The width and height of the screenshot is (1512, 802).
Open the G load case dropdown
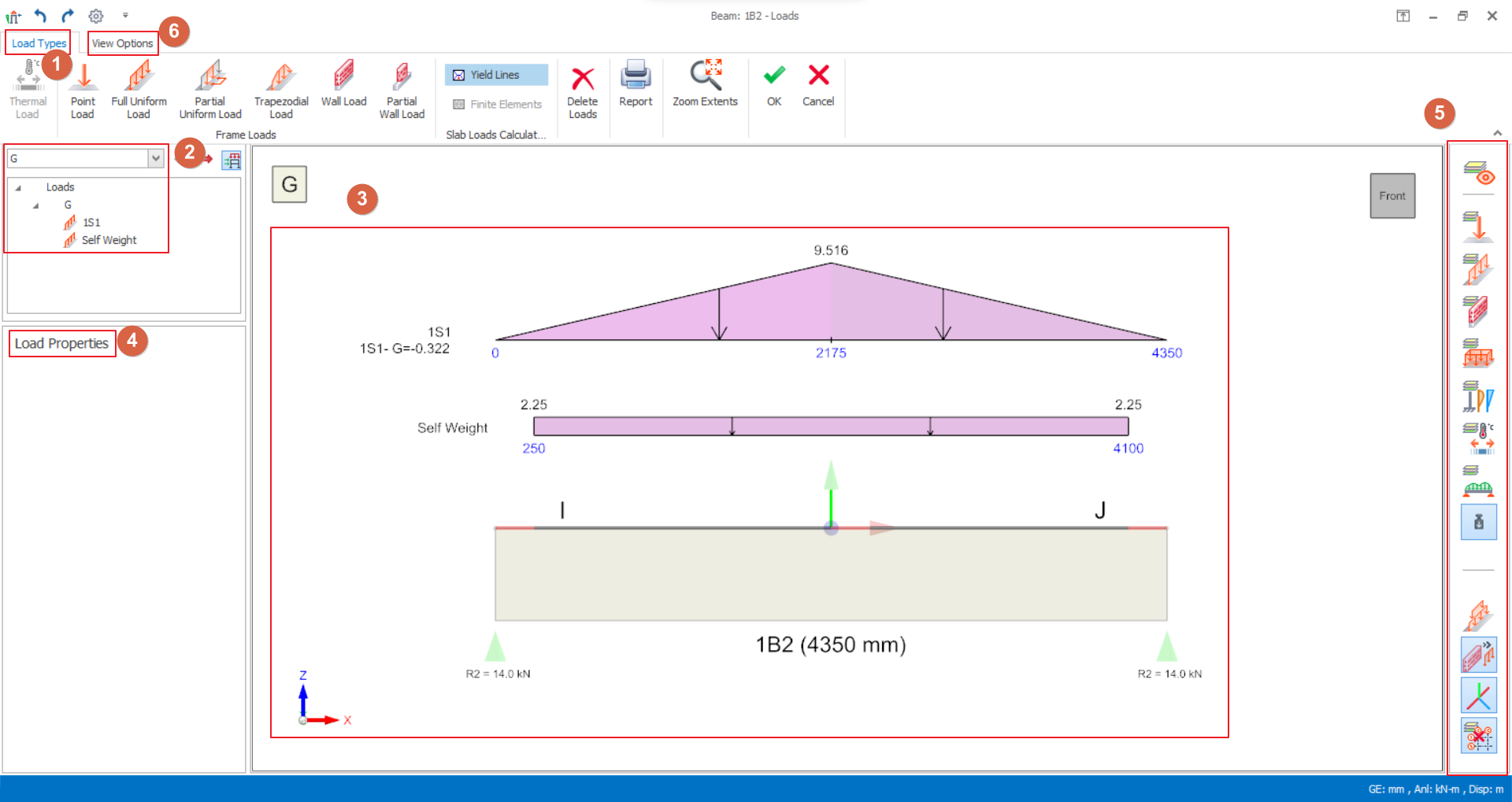(x=156, y=159)
